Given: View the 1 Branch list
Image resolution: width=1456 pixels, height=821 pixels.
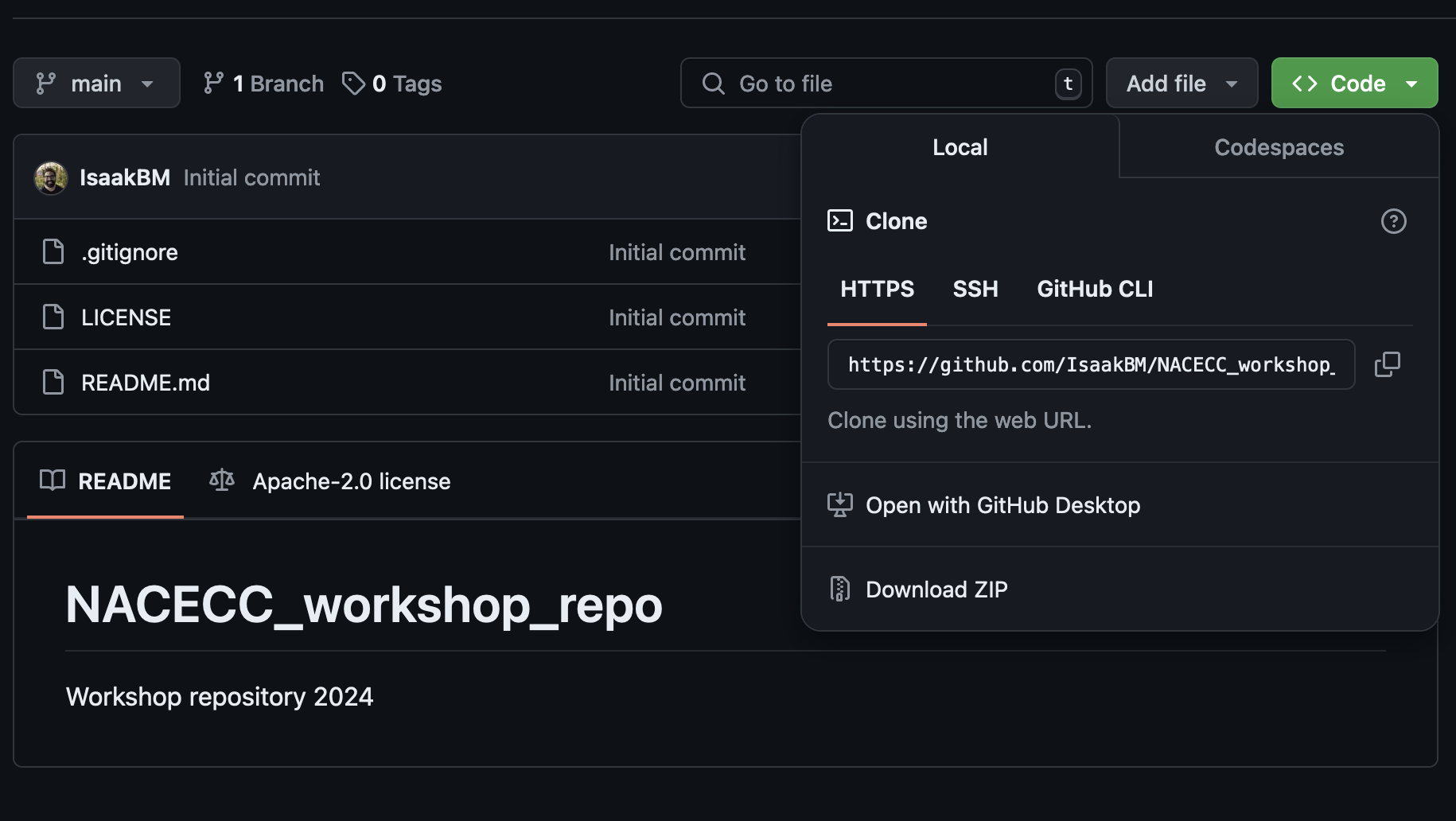Looking at the screenshot, I should [x=264, y=84].
